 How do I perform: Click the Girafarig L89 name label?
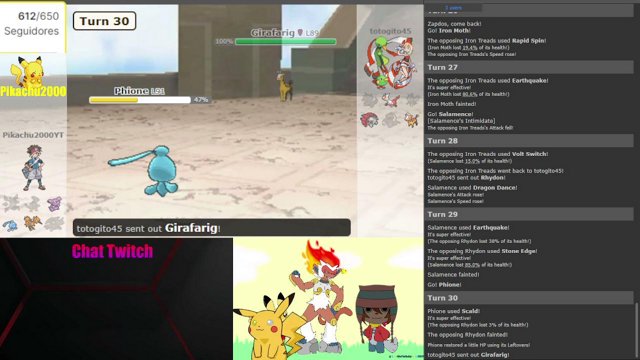pyautogui.click(x=284, y=33)
